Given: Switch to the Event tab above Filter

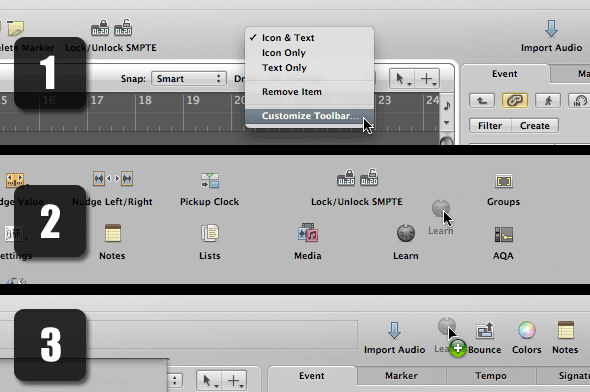Looking at the screenshot, I should coord(505,74).
